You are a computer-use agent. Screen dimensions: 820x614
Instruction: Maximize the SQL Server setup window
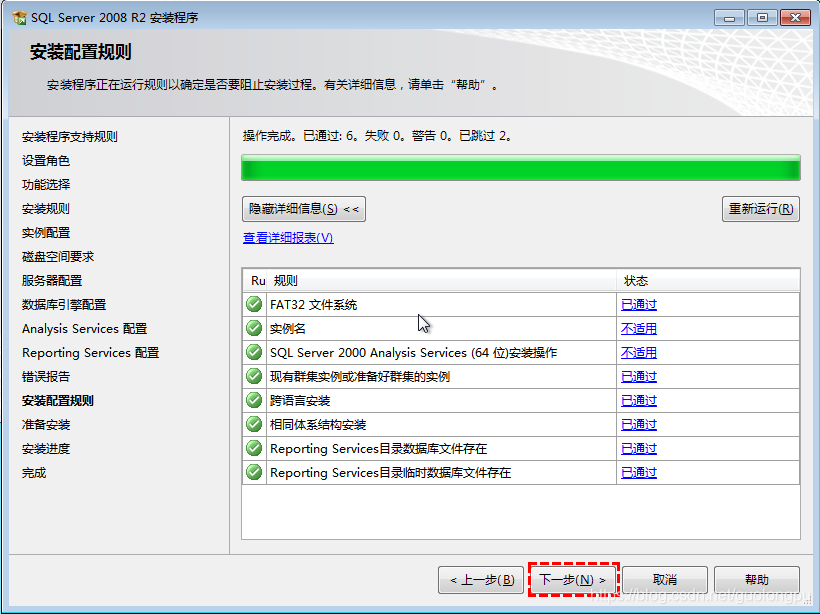762,18
